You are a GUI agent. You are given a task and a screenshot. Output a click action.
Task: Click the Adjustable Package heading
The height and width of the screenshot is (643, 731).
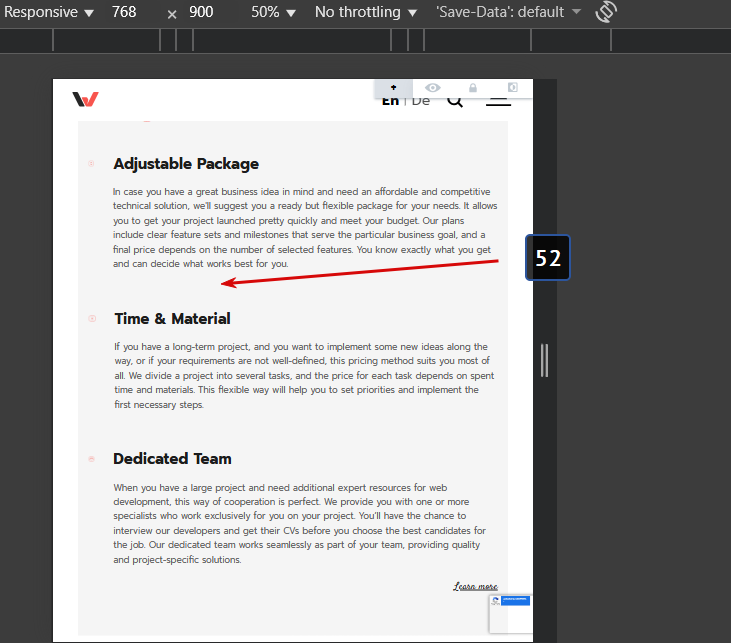point(186,164)
